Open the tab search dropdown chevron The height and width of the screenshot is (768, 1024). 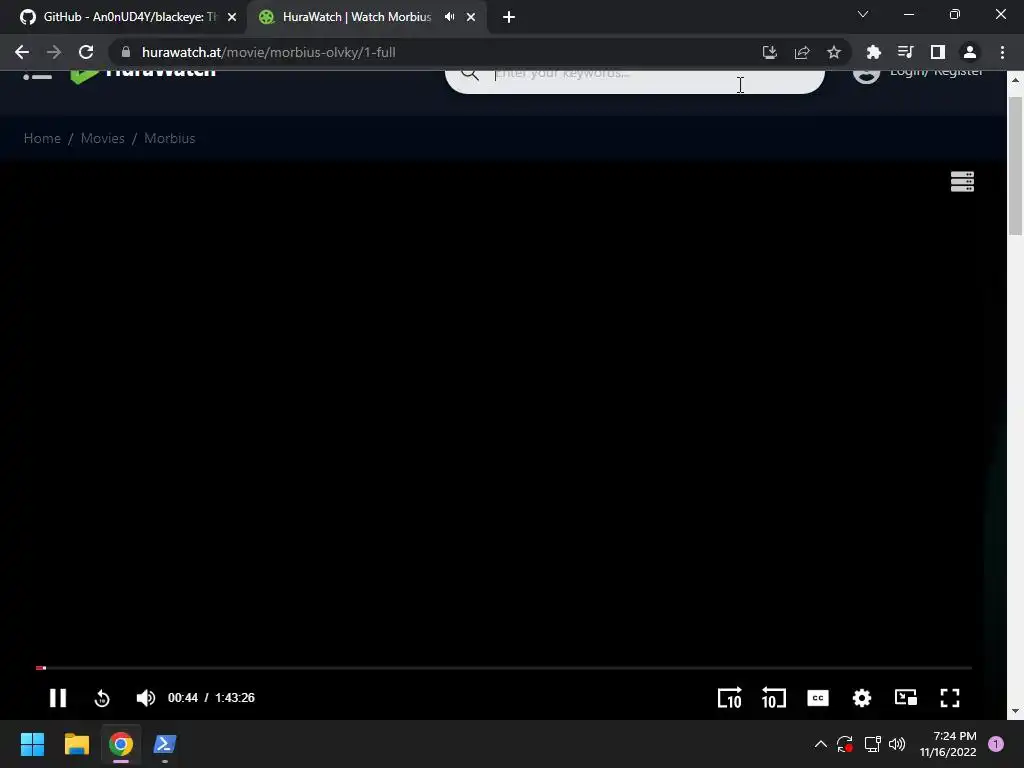pyautogui.click(x=863, y=14)
